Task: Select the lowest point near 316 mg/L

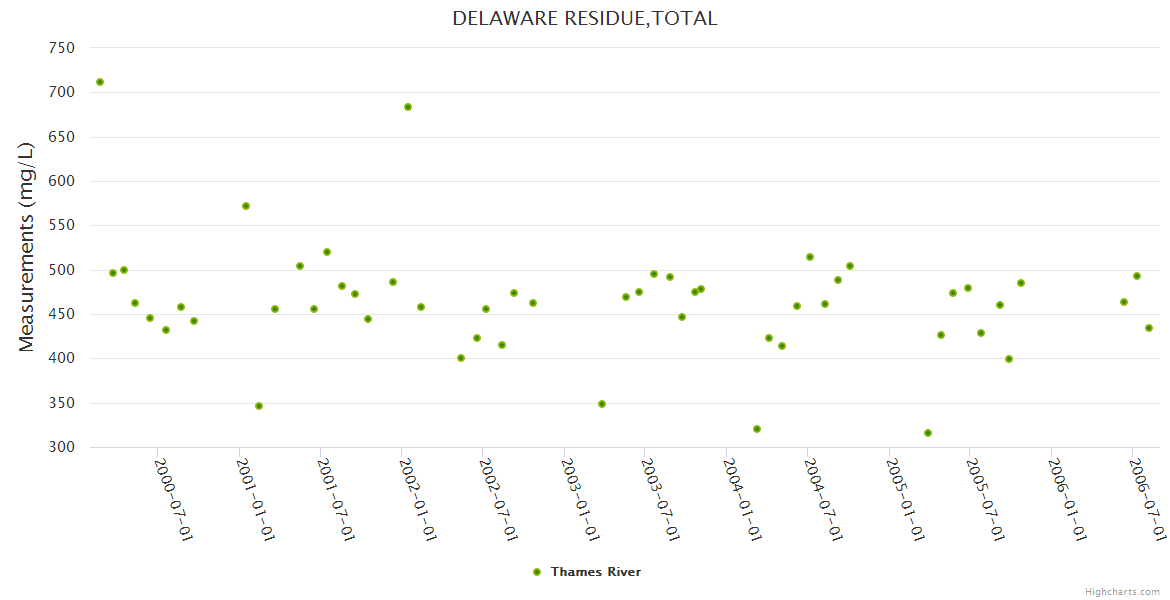Action: point(928,433)
